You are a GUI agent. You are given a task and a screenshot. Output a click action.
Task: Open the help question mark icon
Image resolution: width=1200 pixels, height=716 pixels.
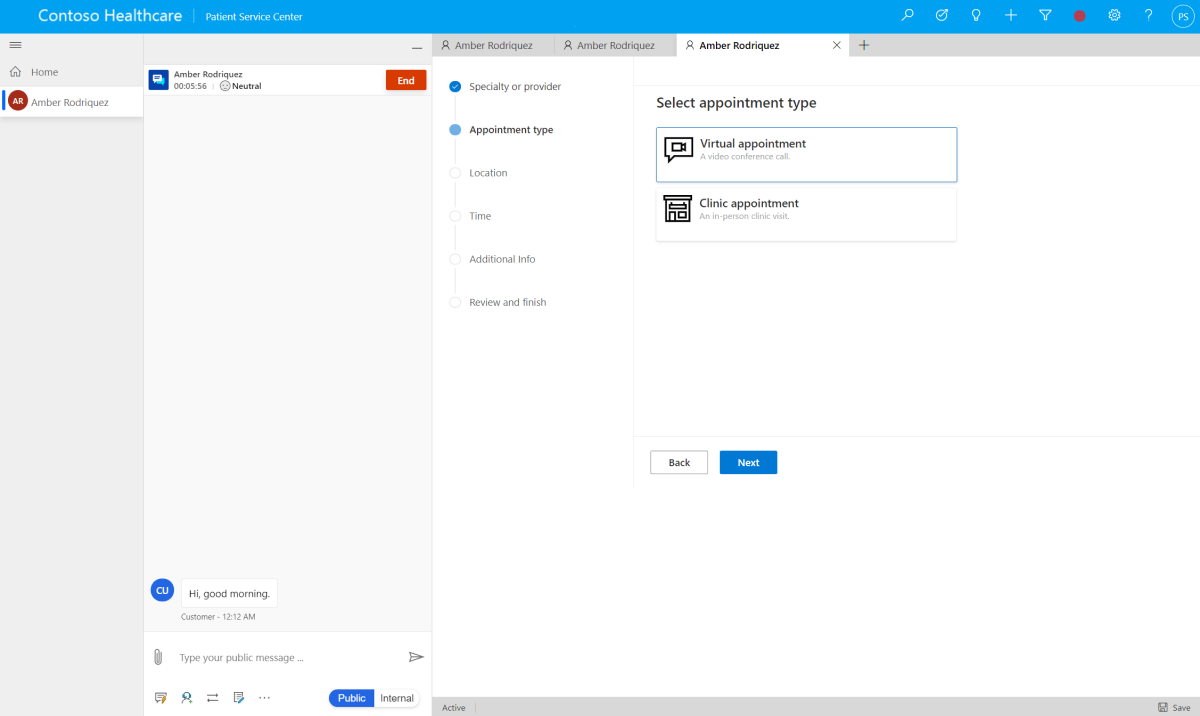[1149, 16]
